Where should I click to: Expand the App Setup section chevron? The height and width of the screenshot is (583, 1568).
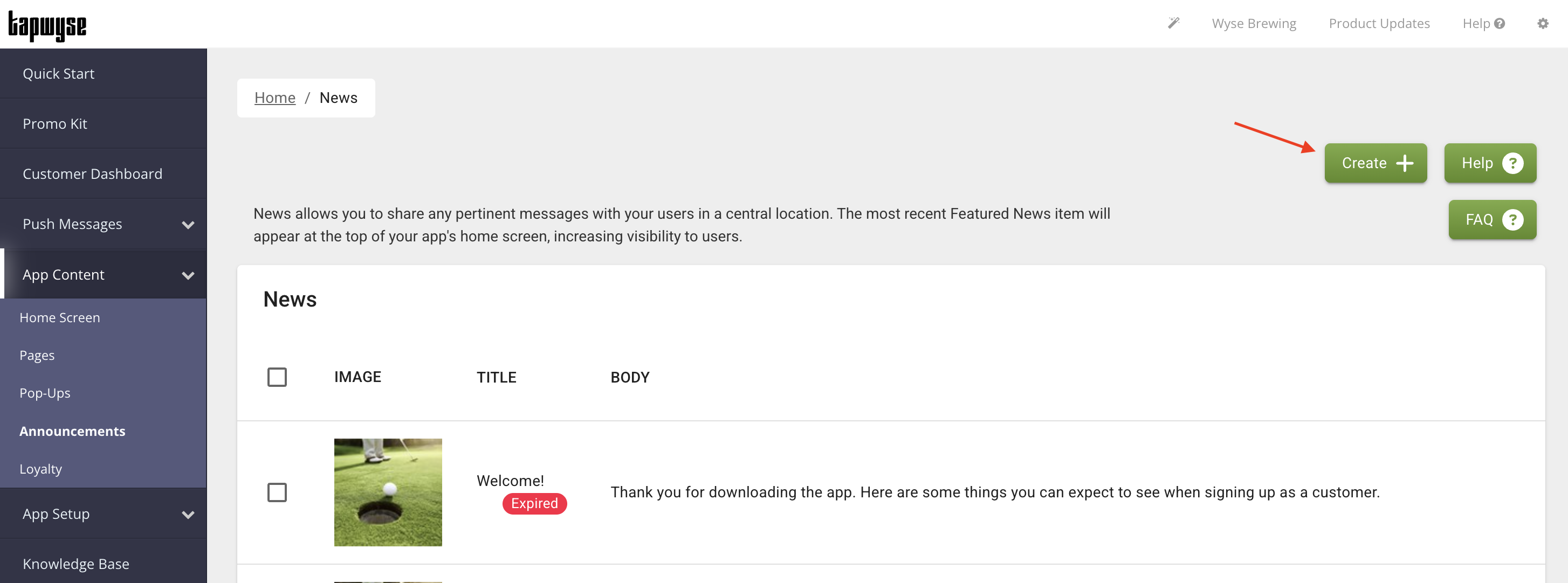(188, 514)
